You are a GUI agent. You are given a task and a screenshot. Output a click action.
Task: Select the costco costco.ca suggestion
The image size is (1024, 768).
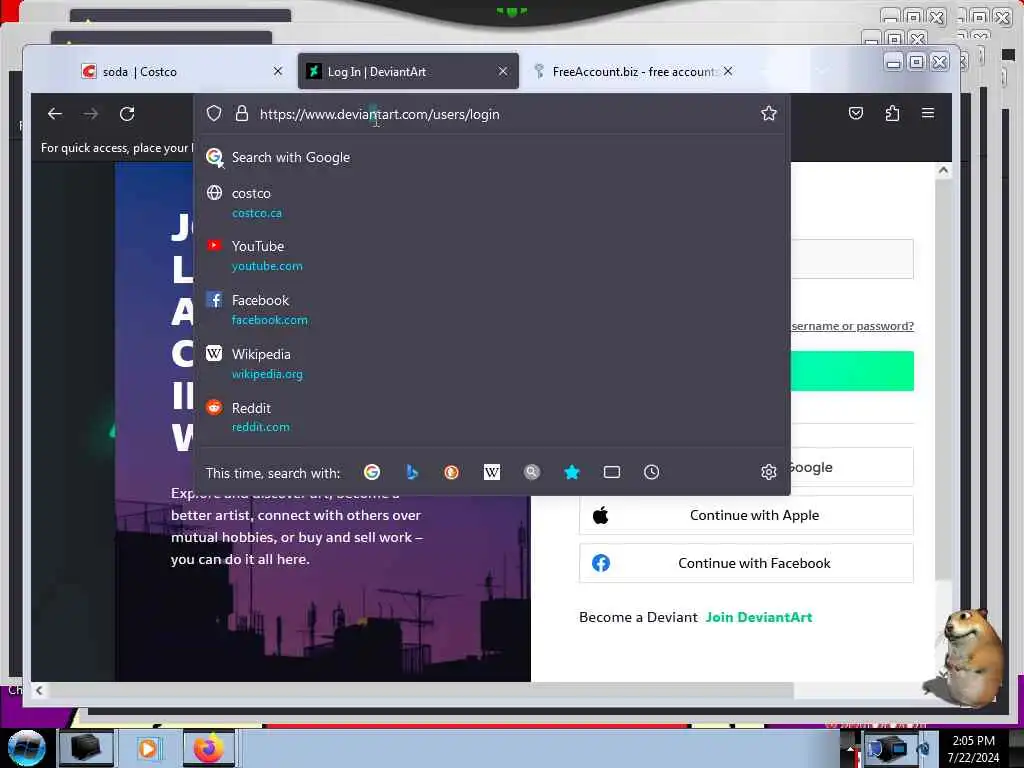click(x=492, y=203)
